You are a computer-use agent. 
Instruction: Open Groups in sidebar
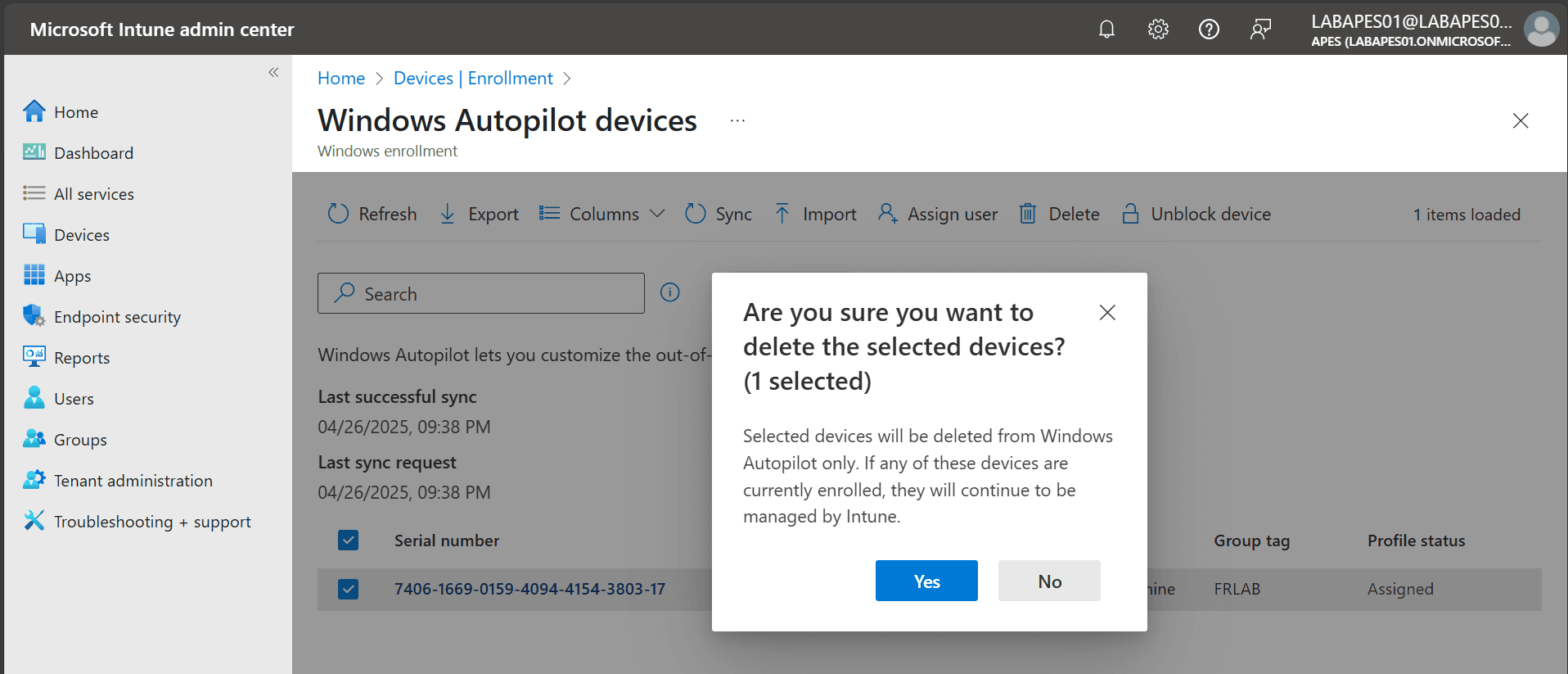[x=65, y=439]
